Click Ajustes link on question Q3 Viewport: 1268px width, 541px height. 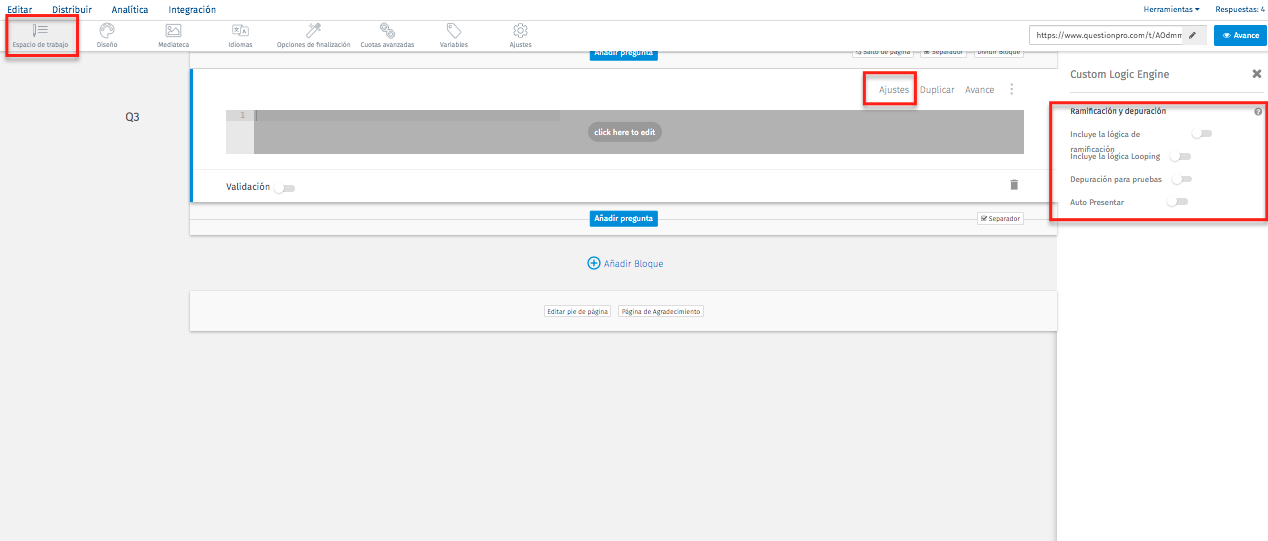pos(894,90)
